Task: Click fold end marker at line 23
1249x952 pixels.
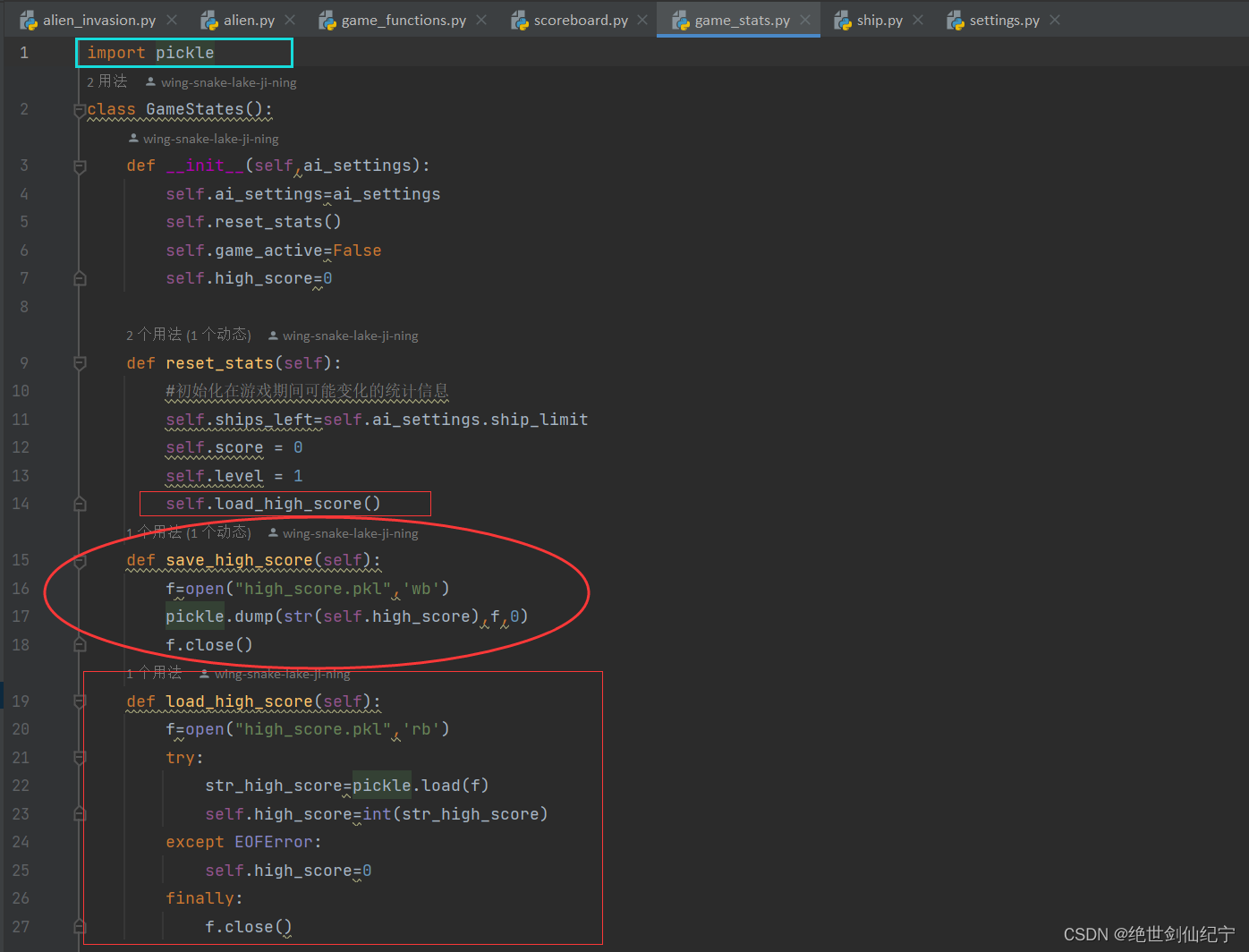Action: tap(80, 814)
